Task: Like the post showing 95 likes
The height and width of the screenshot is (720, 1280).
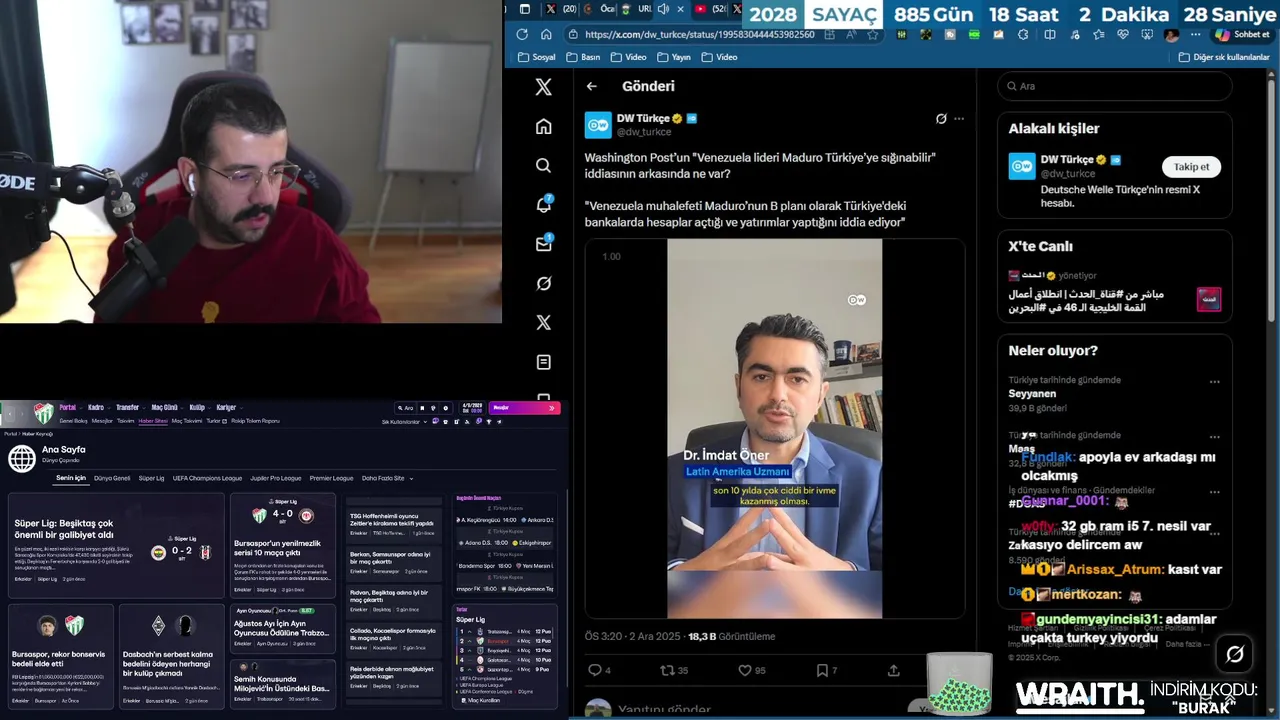Action: pyautogui.click(x=744, y=670)
